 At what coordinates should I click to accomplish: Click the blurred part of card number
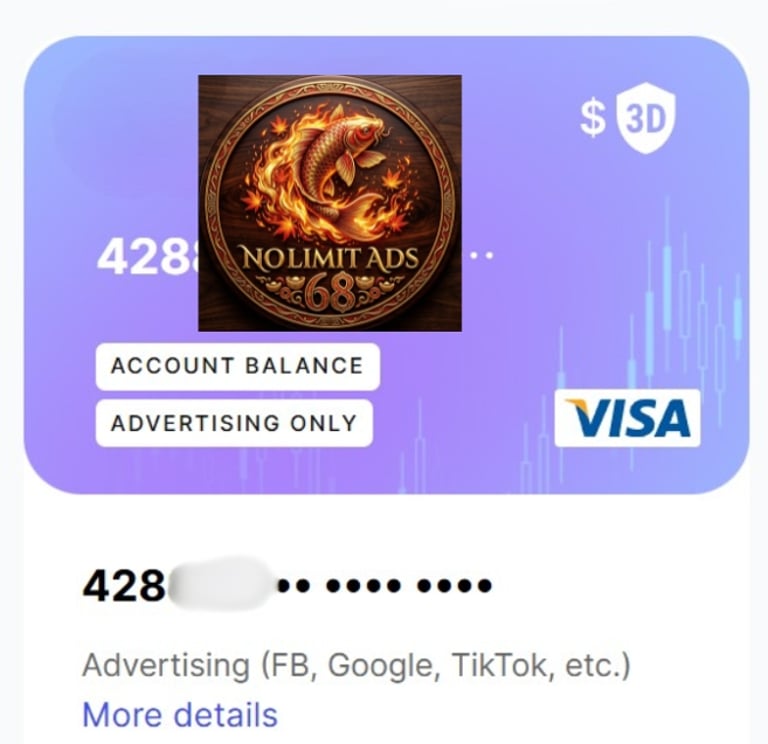coord(220,584)
